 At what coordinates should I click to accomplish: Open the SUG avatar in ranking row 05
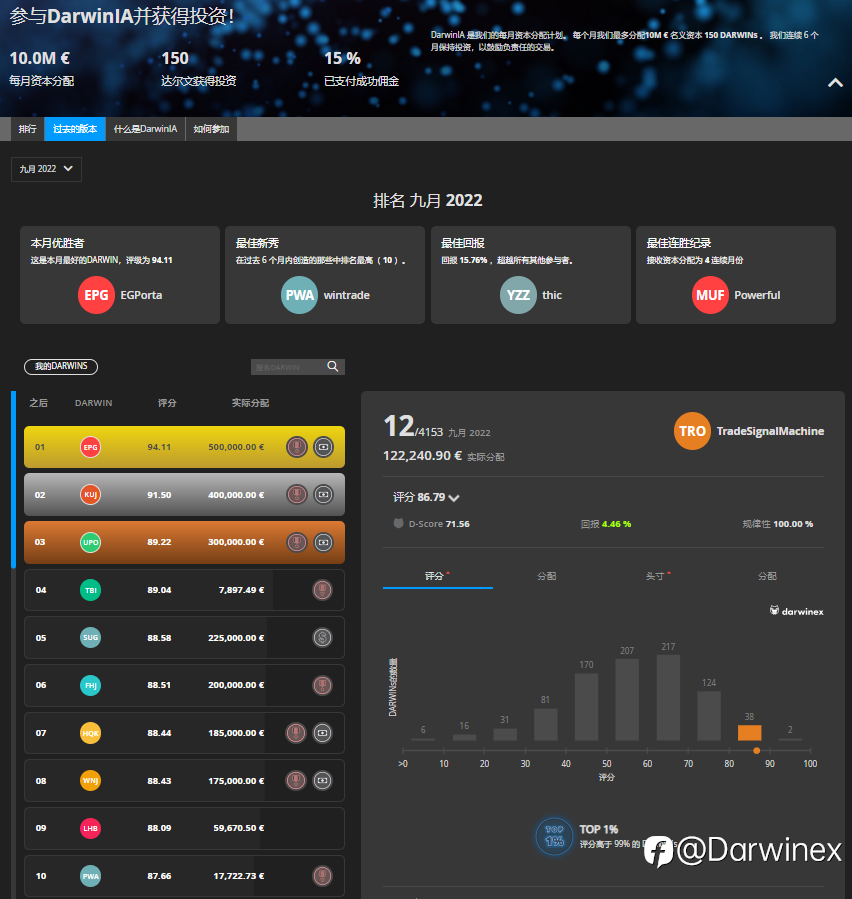click(91, 638)
